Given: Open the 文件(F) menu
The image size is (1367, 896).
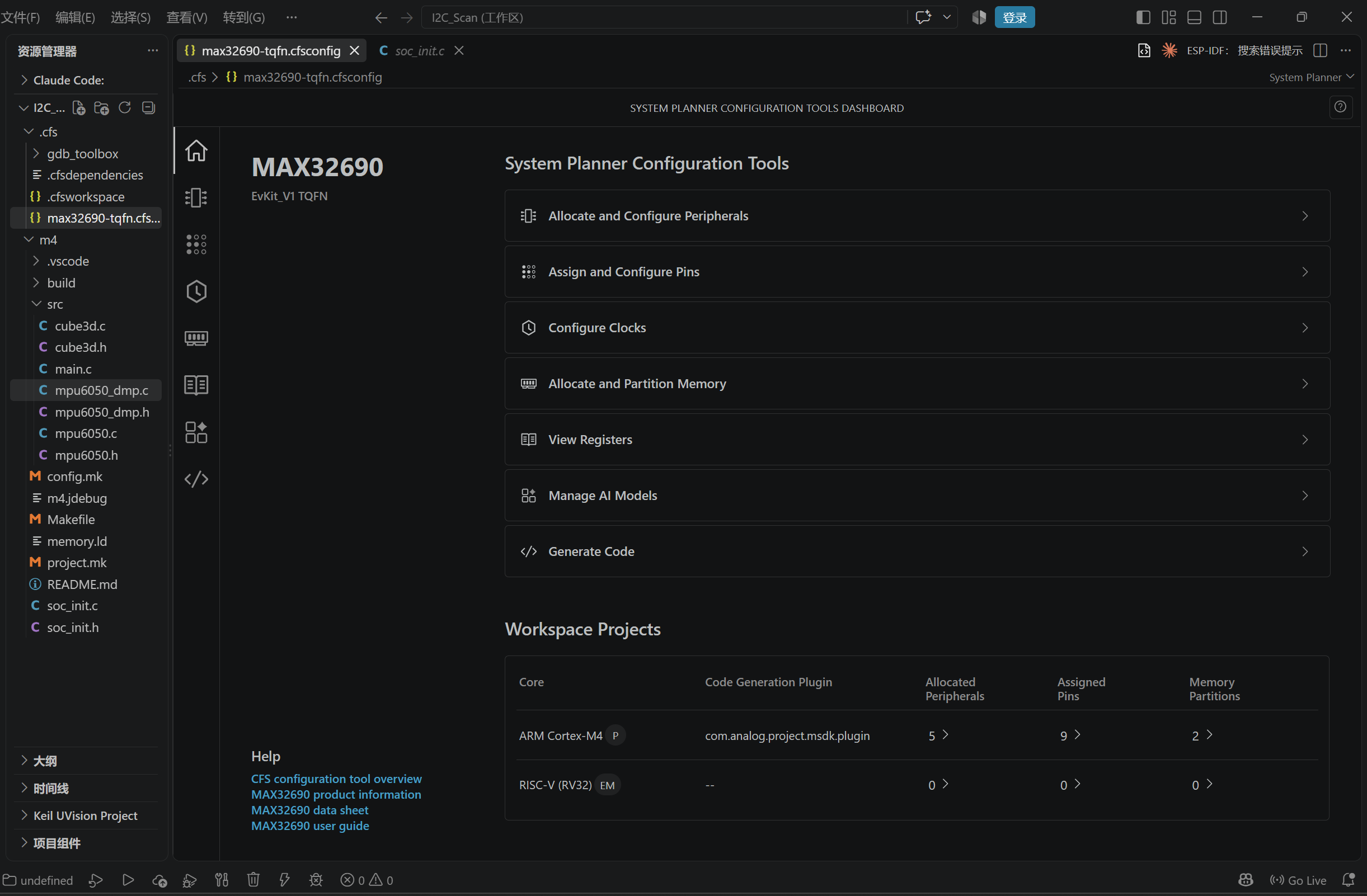Looking at the screenshot, I should tap(21, 17).
